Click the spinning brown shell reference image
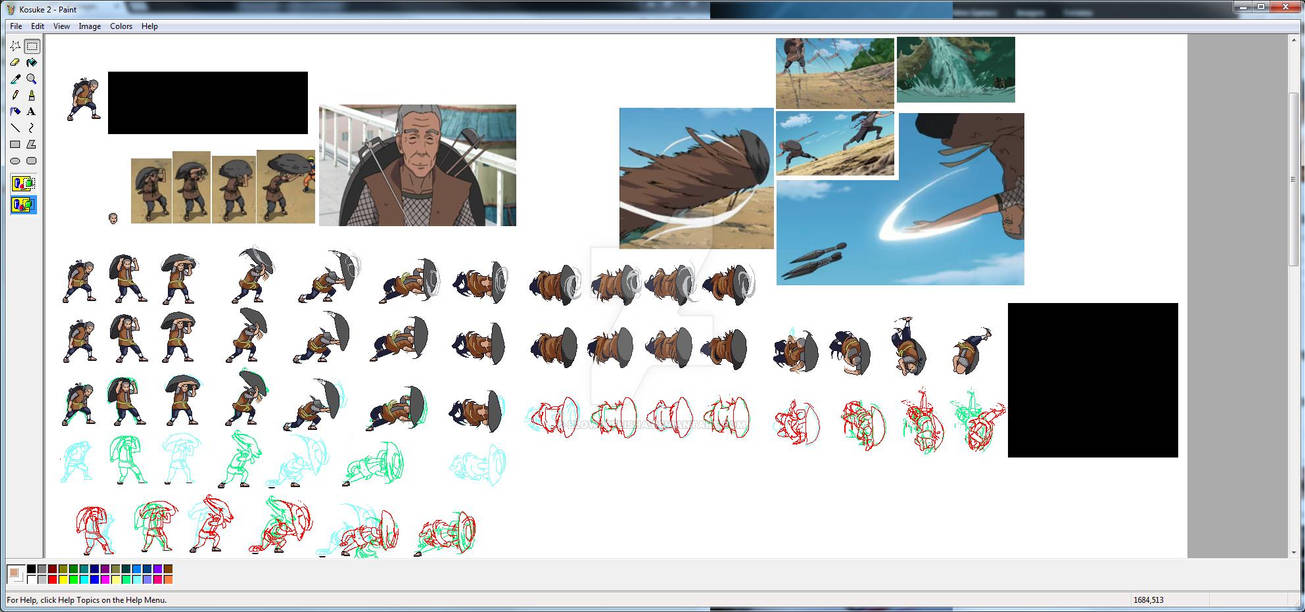This screenshot has height=612, width=1305. coord(696,178)
